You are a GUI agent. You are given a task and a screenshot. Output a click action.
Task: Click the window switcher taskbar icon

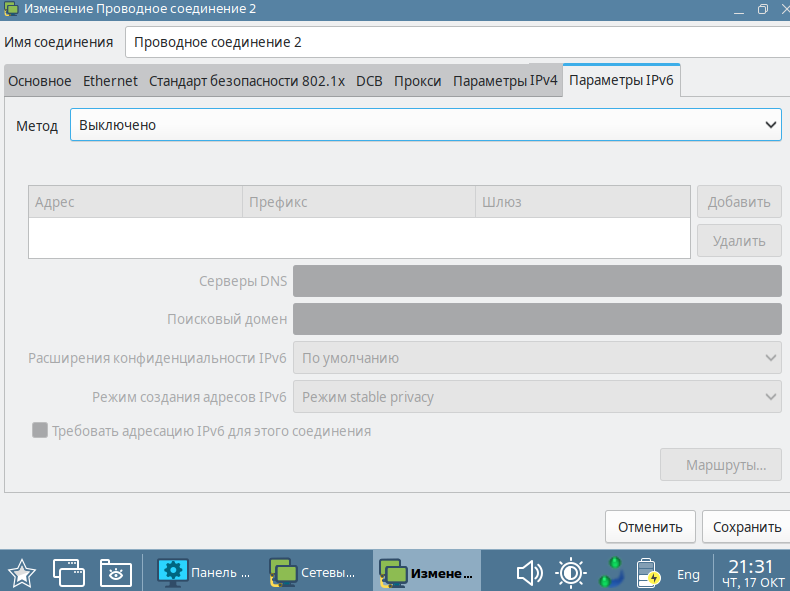click(69, 573)
